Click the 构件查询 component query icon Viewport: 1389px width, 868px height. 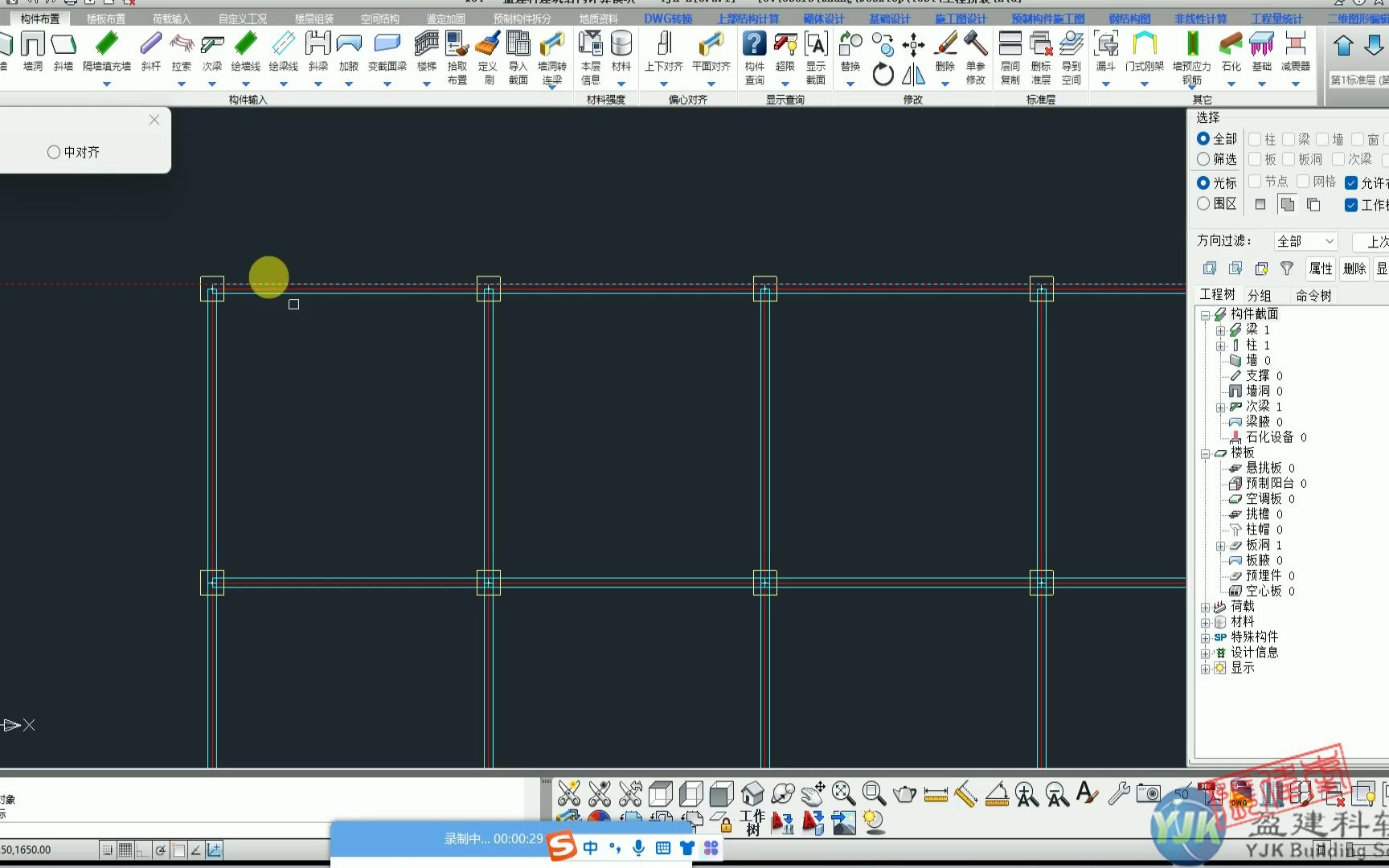(755, 57)
